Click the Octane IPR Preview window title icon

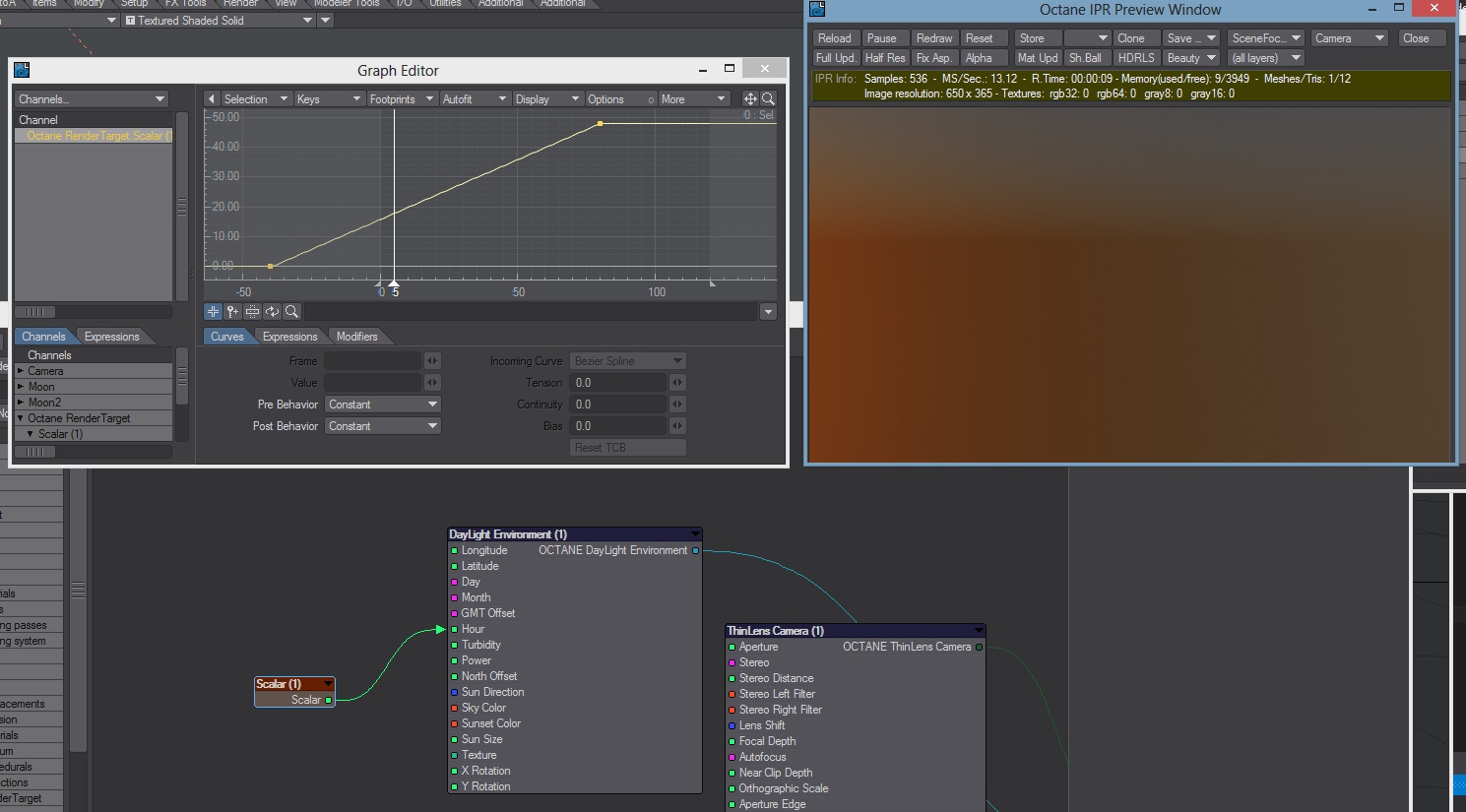(817, 10)
